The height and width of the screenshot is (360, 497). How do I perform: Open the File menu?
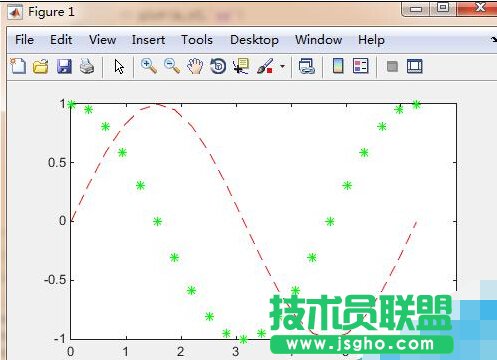click(24, 40)
